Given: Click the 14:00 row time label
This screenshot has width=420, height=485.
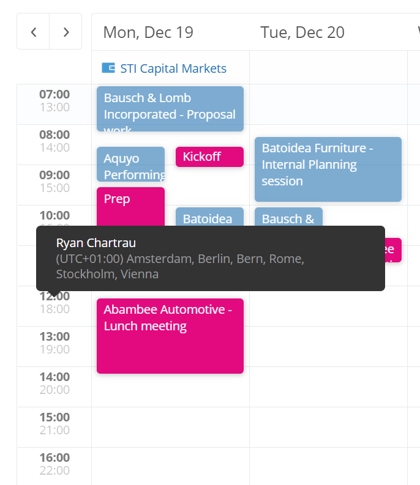Looking at the screenshot, I should point(54,377).
